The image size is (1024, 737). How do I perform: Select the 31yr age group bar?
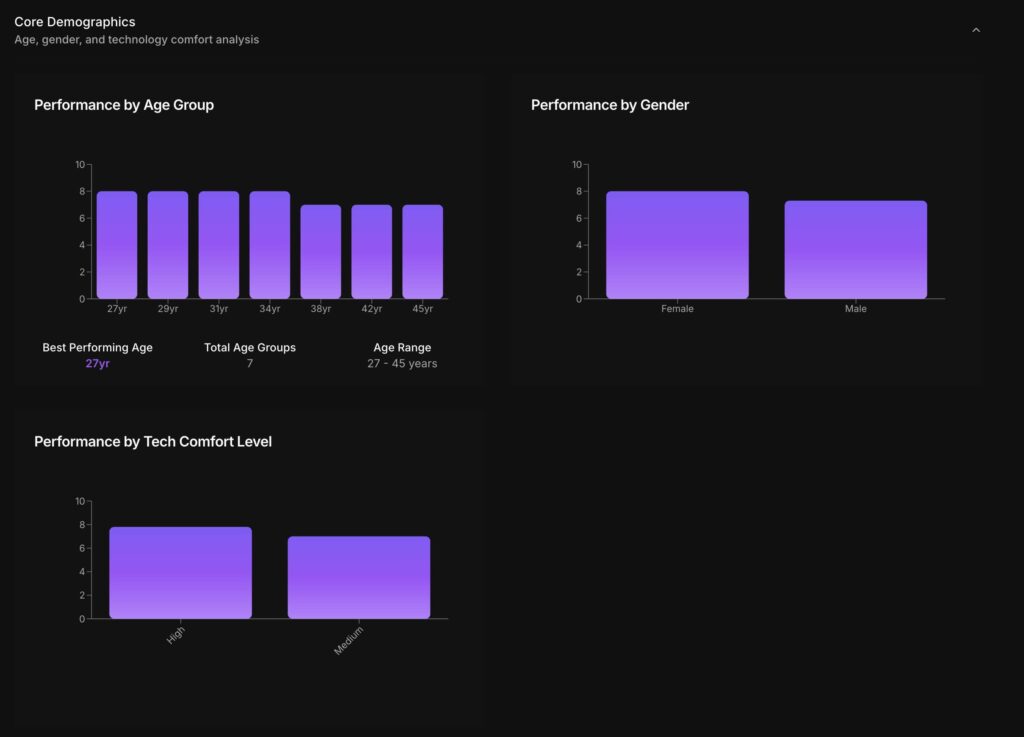click(219, 245)
